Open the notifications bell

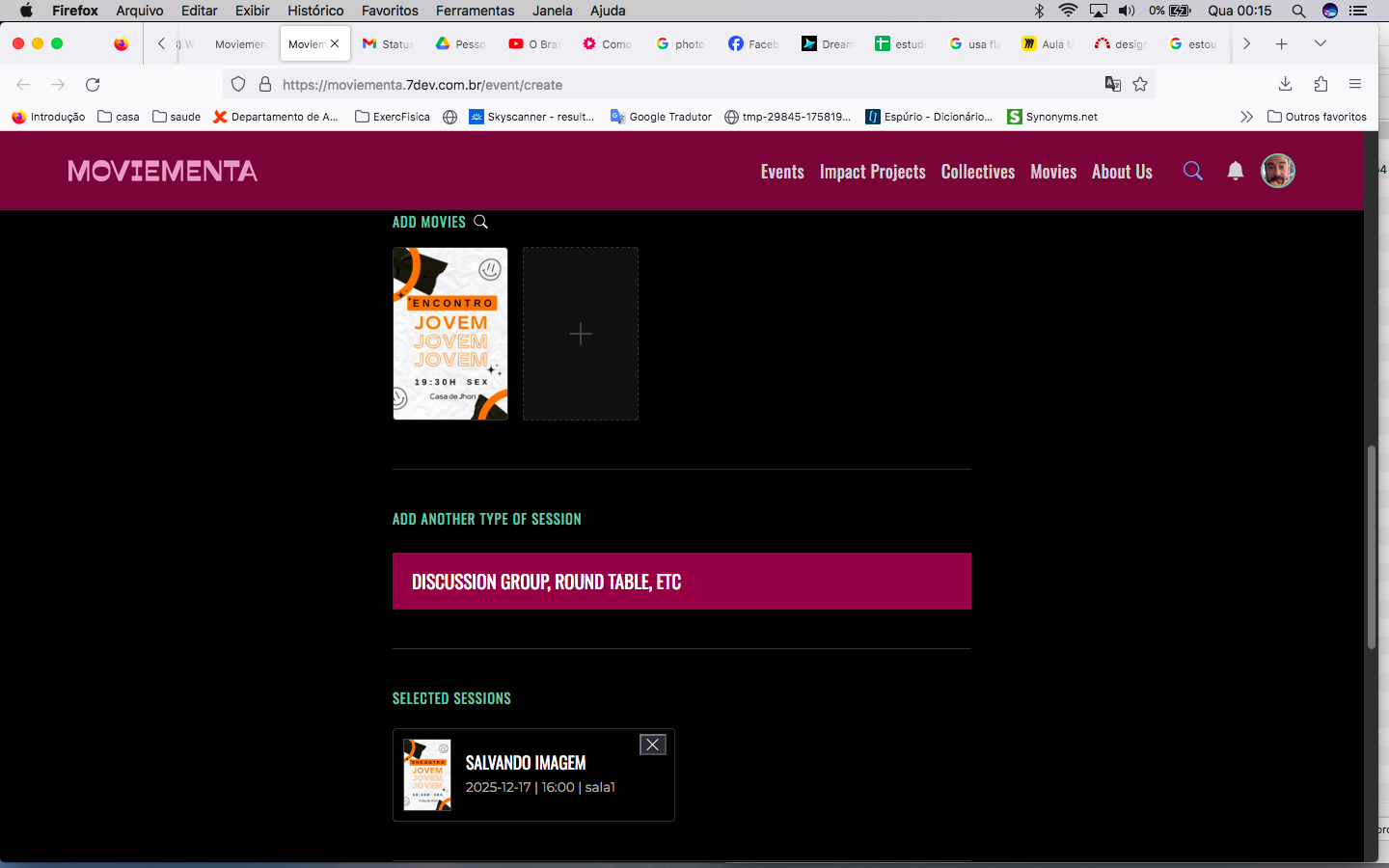(1235, 171)
